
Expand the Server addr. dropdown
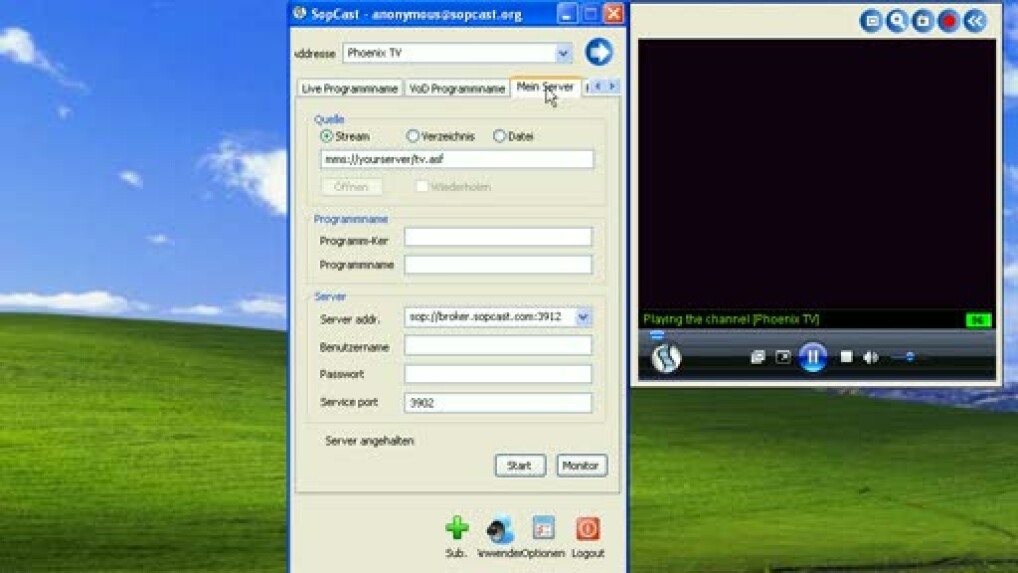coord(583,317)
